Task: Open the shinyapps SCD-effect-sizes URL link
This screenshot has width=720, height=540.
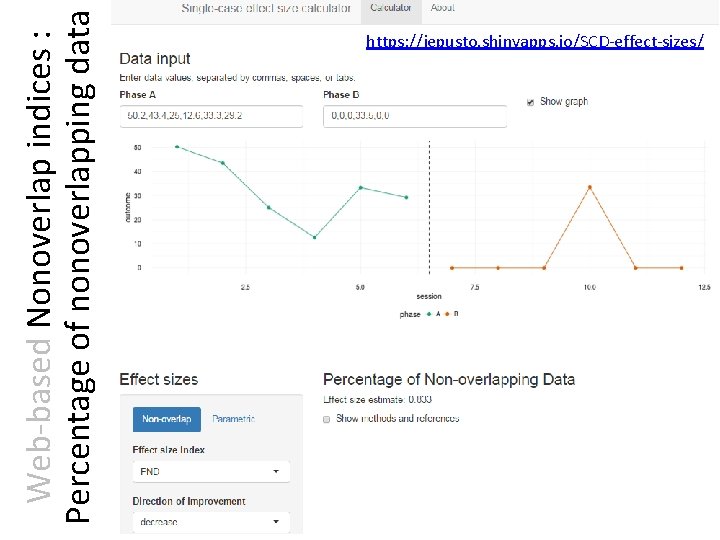Action: click(x=535, y=42)
